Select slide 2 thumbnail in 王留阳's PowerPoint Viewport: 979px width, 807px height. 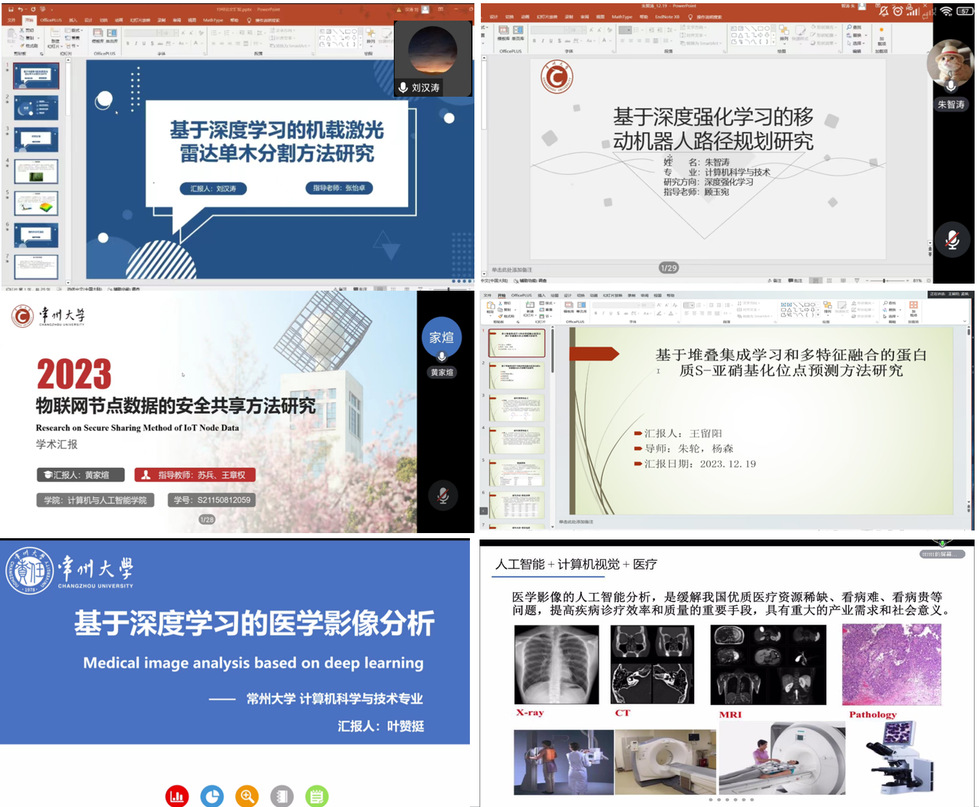(x=517, y=376)
